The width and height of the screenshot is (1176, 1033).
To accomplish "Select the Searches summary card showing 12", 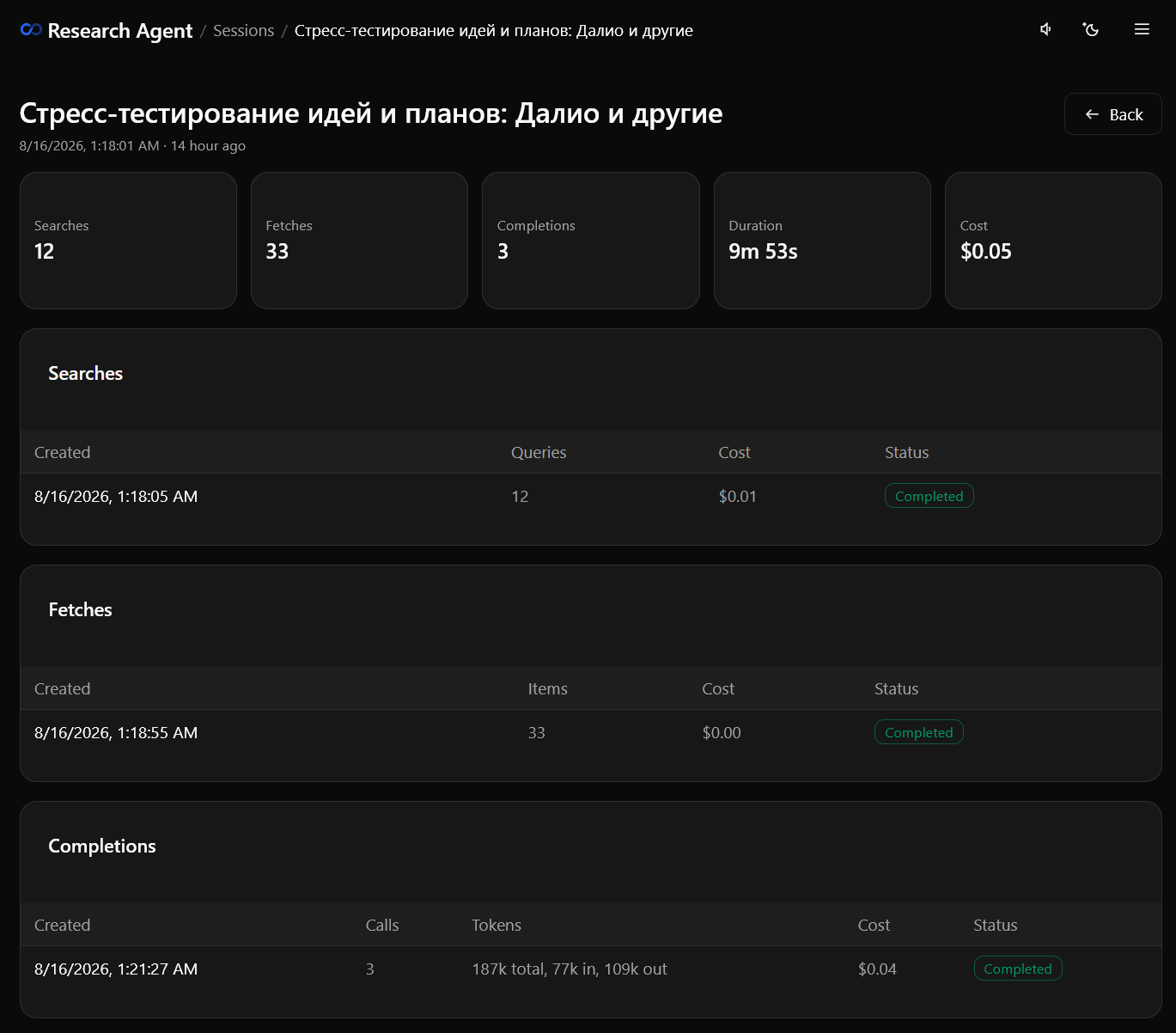I will (128, 241).
